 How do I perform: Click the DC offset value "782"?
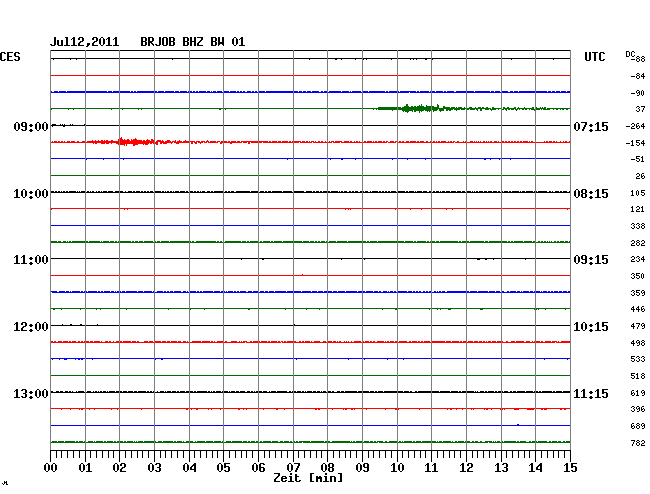pyautogui.click(x=638, y=443)
